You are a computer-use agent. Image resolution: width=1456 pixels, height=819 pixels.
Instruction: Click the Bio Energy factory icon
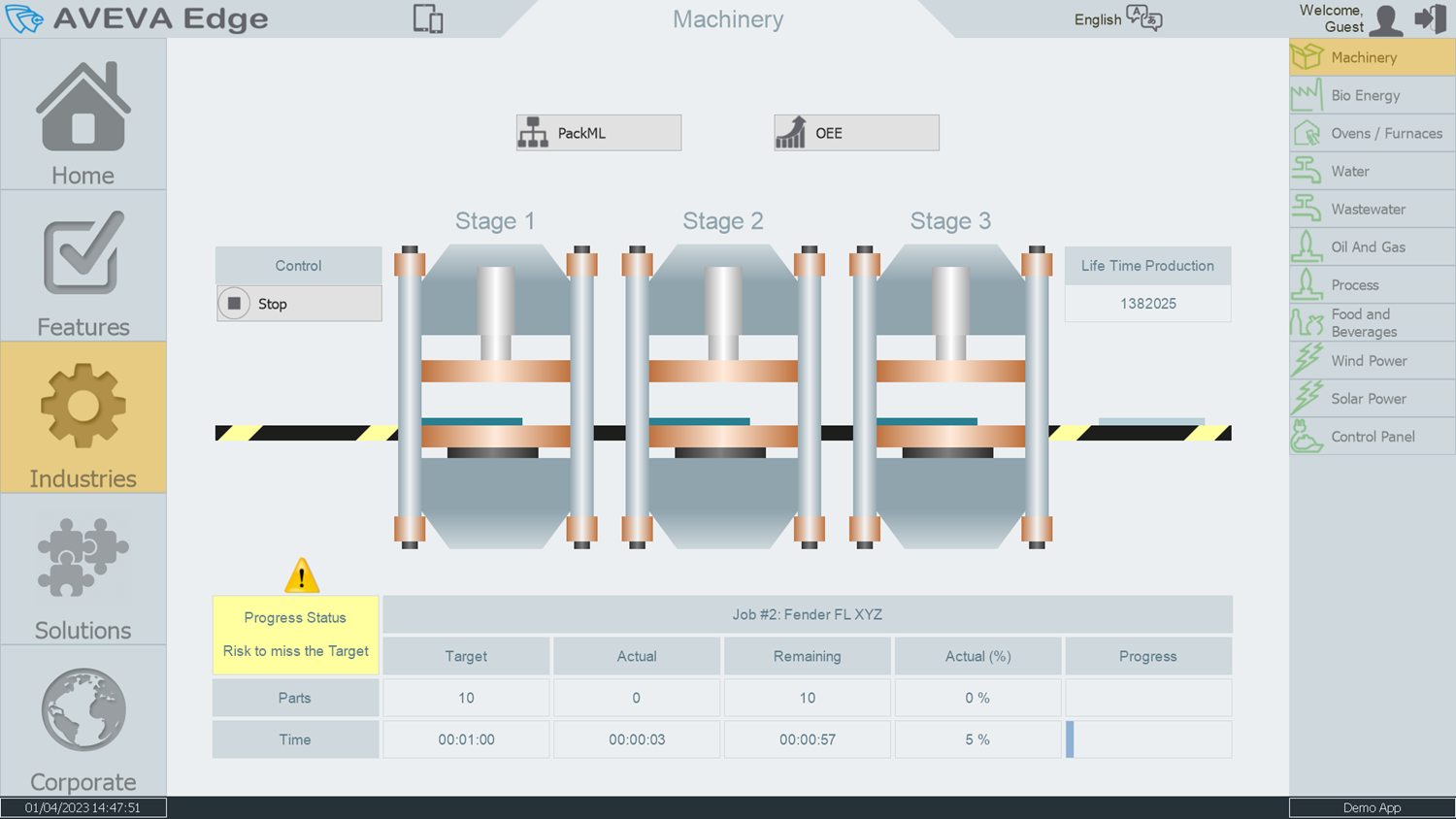pyautogui.click(x=1307, y=95)
